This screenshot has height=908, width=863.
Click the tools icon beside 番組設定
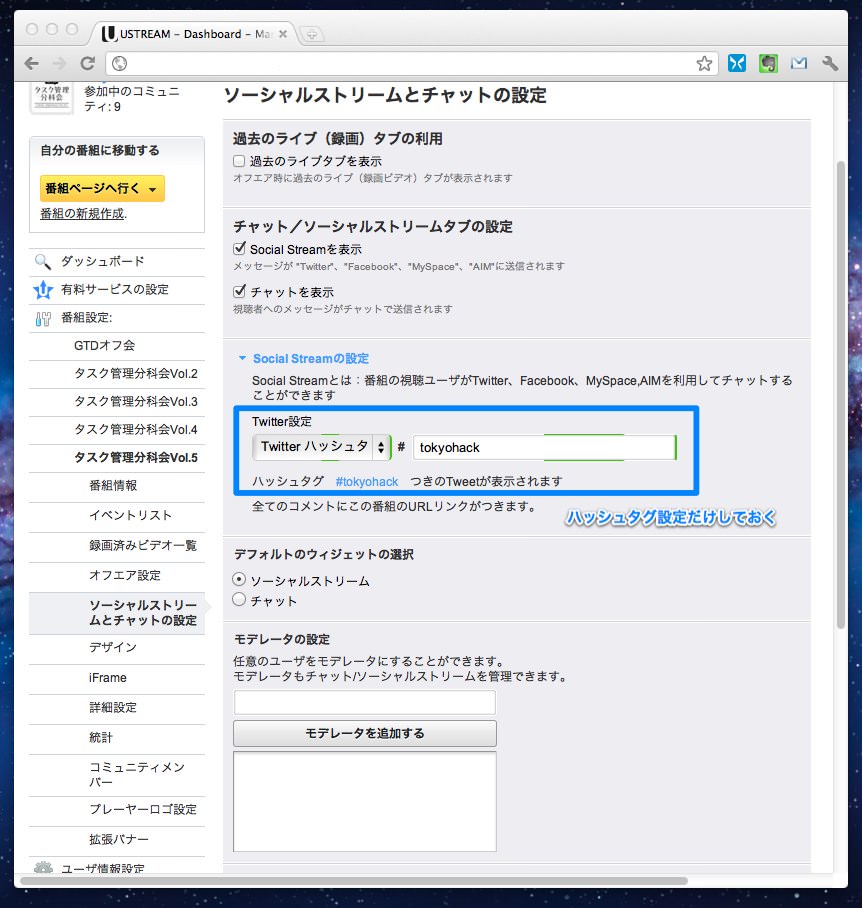click(x=43, y=318)
